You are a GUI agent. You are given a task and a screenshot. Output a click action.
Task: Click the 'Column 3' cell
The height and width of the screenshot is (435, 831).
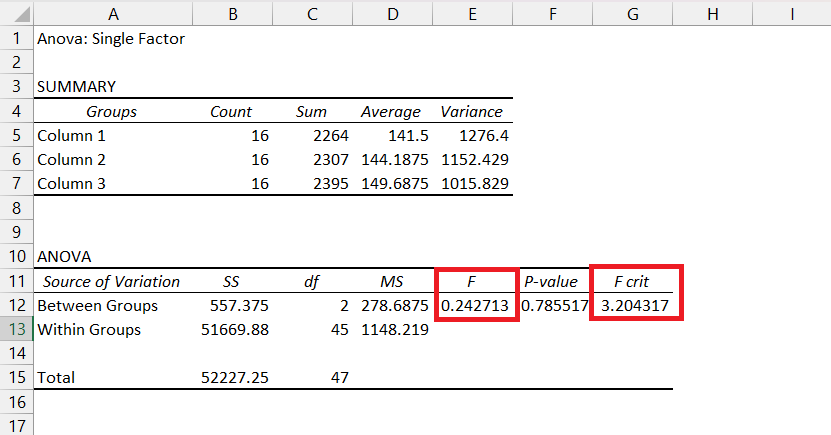[x=71, y=183]
